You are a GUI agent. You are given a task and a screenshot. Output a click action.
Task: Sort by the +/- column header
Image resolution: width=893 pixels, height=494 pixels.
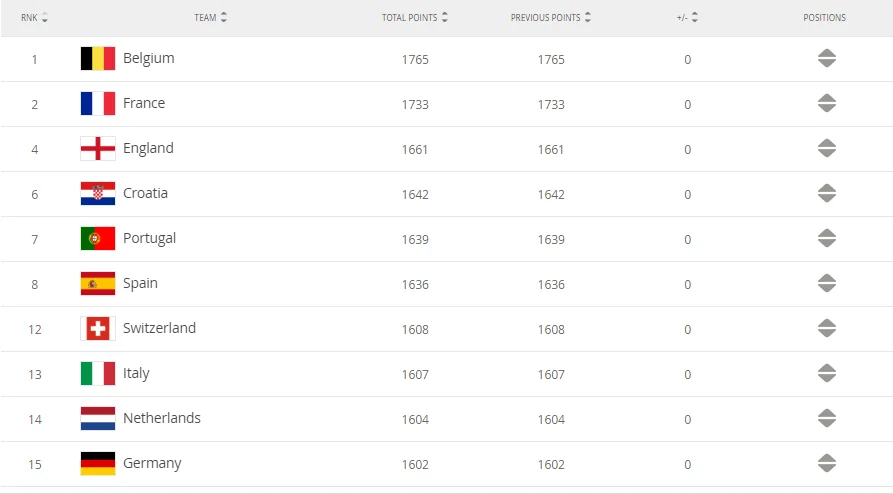tap(694, 18)
